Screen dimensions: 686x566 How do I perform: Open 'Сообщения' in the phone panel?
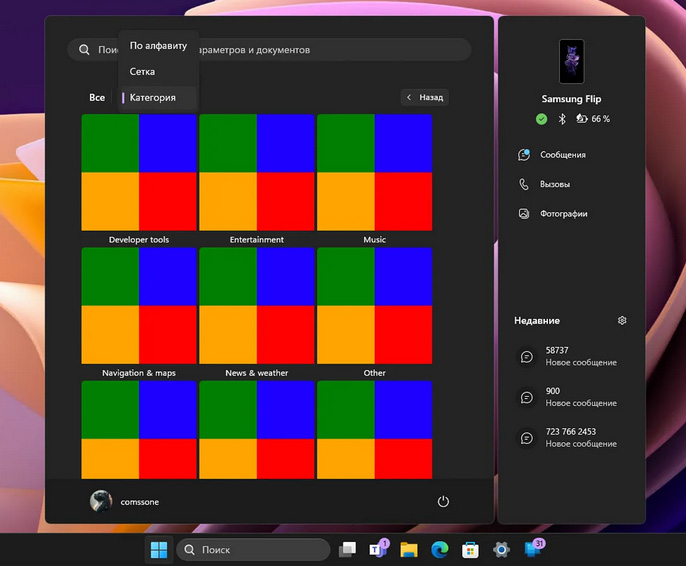pyautogui.click(x=562, y=155)
